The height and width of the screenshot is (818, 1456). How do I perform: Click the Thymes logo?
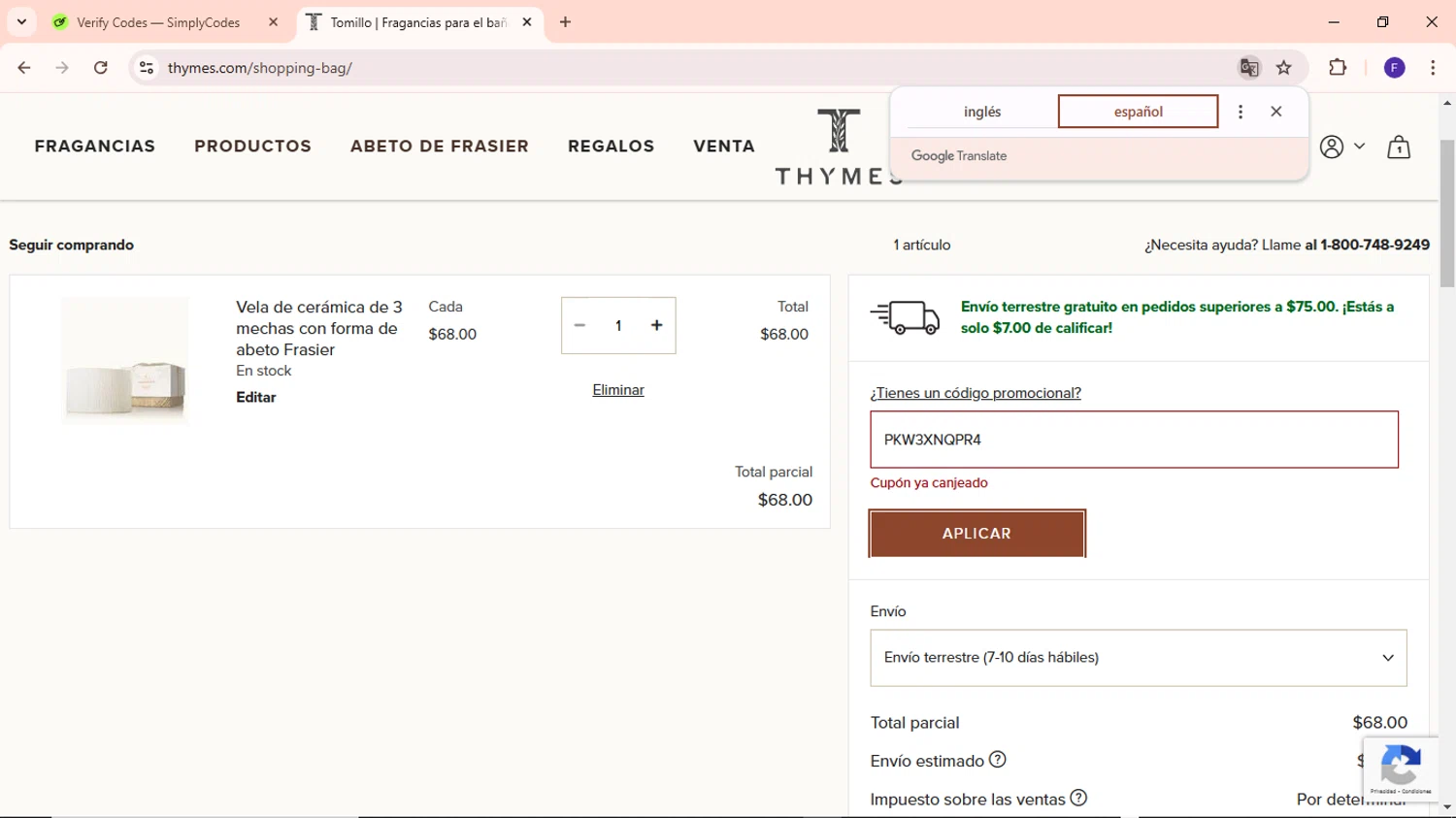pos(837,146)
